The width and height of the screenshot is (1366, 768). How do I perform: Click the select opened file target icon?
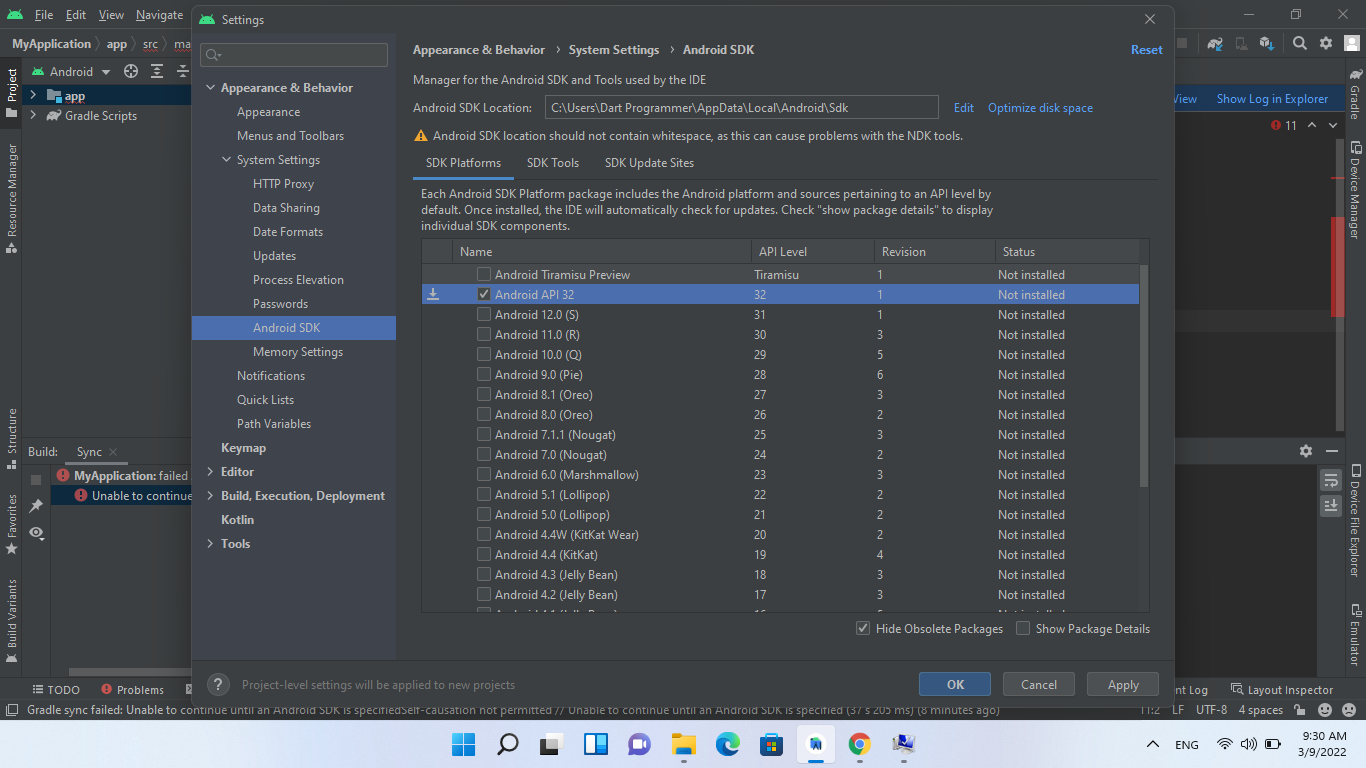[131, 71]
